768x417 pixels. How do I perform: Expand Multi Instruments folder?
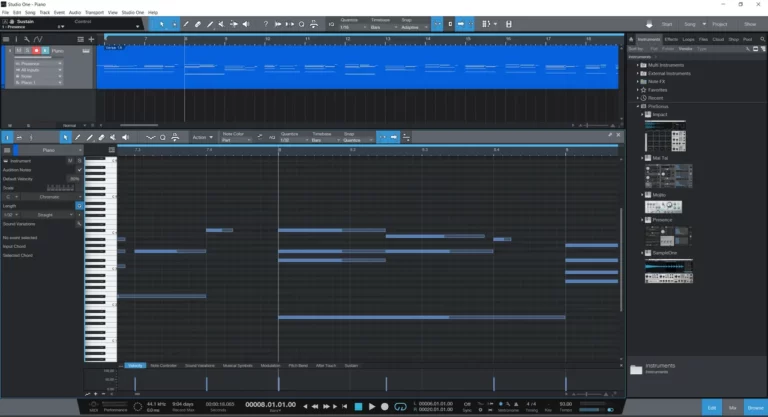coord(638,65)
